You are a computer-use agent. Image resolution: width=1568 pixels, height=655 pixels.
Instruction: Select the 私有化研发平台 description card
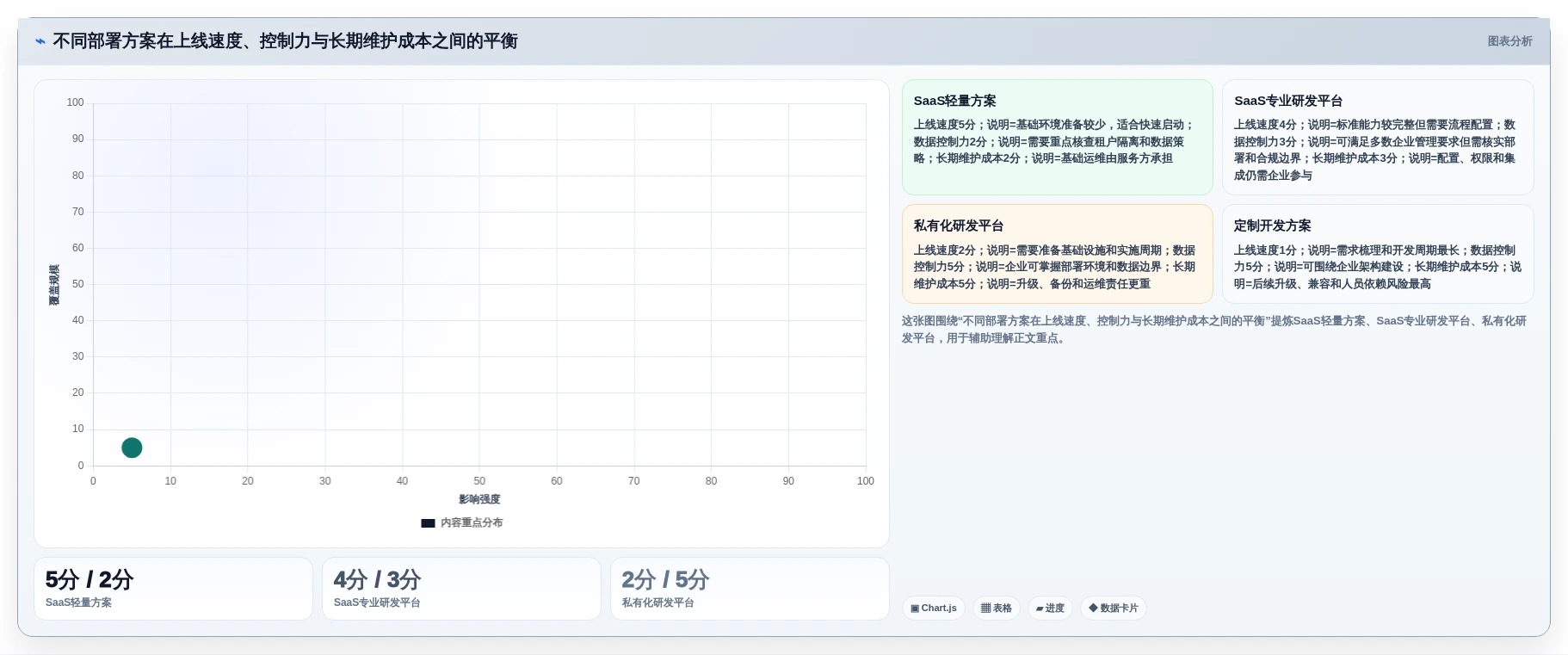tap(1057, 254)
